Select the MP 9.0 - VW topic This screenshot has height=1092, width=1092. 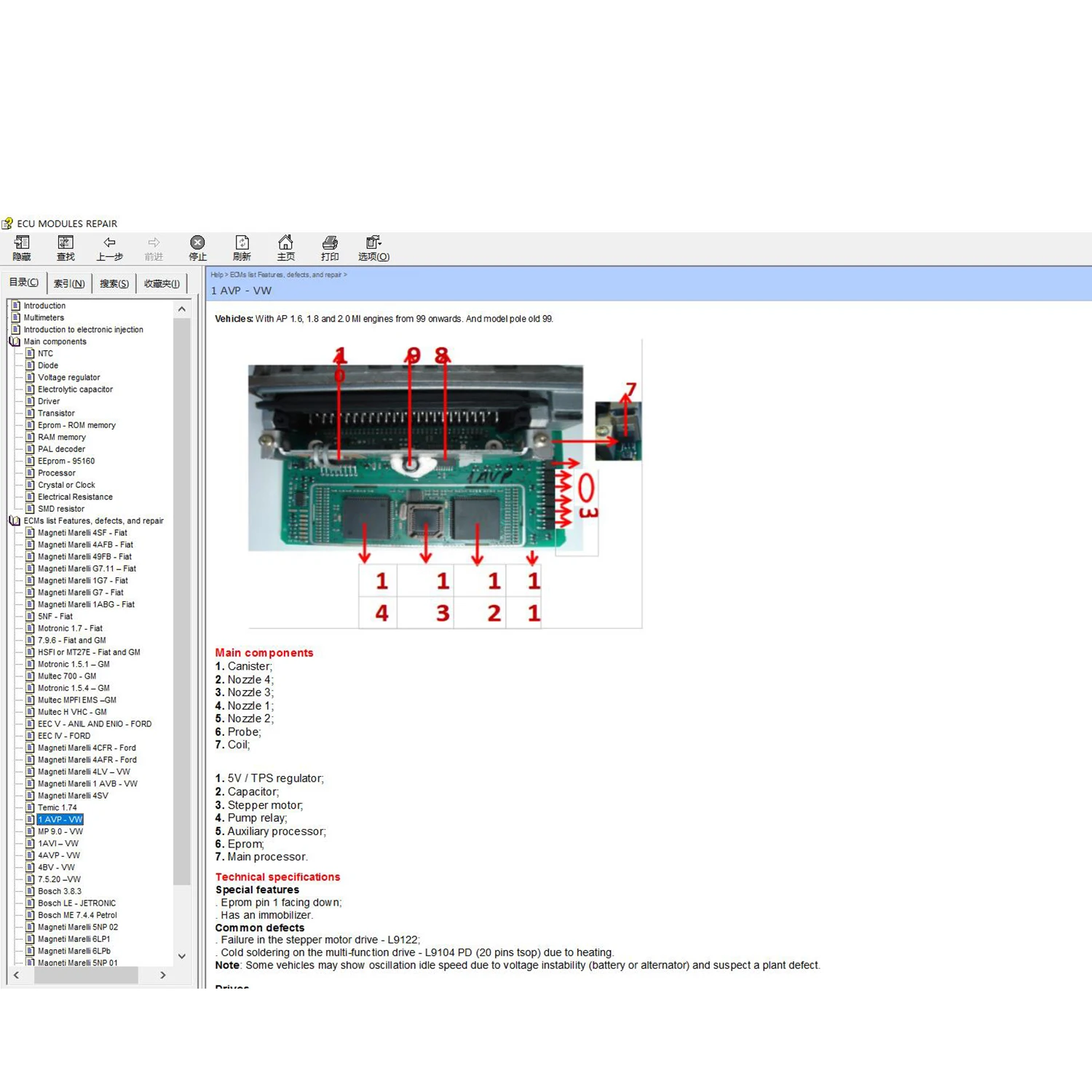pyautogui.click(x=60, y=831)
